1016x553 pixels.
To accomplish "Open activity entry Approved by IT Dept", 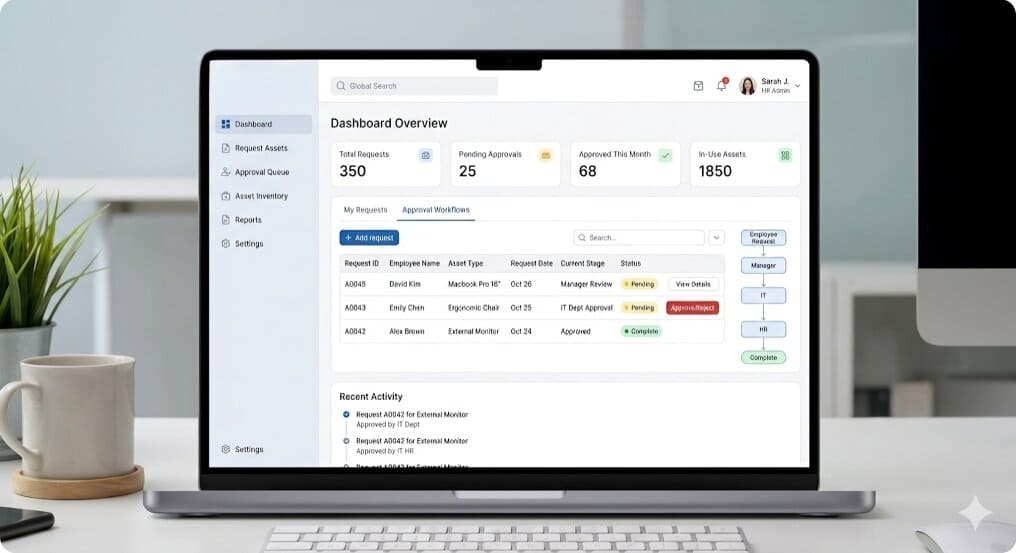I will coord(388,425).
